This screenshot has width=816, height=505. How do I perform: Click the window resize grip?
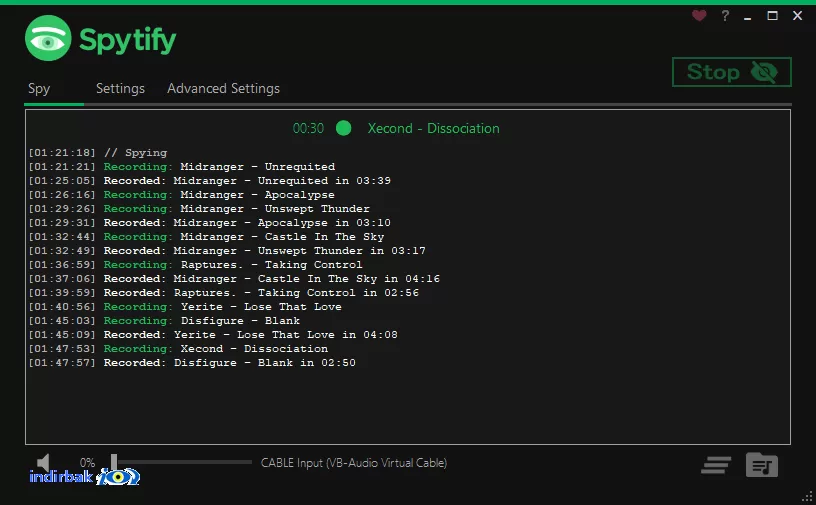807,497
